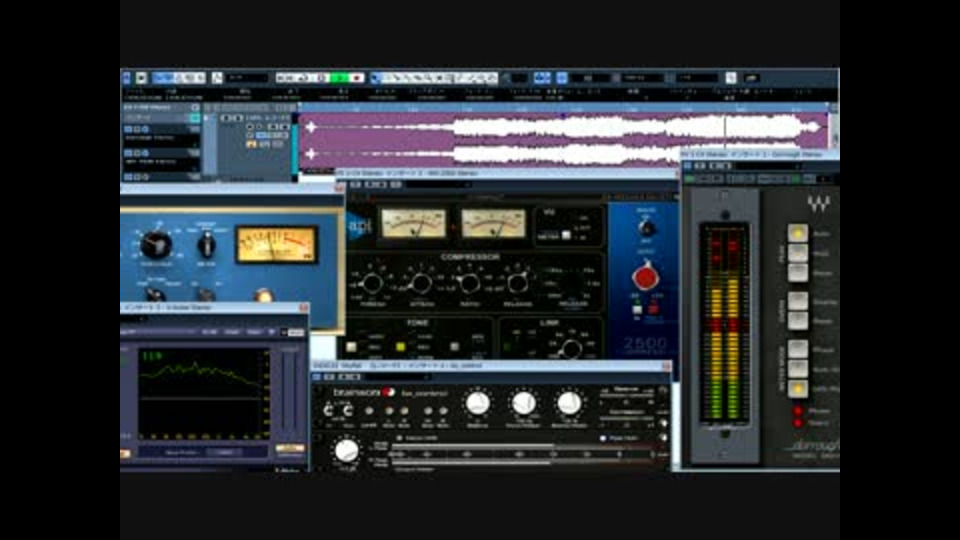Screen dimensions: 960x540
Task: Click the API logo in the compressor plugin
Action: point(359,225)
